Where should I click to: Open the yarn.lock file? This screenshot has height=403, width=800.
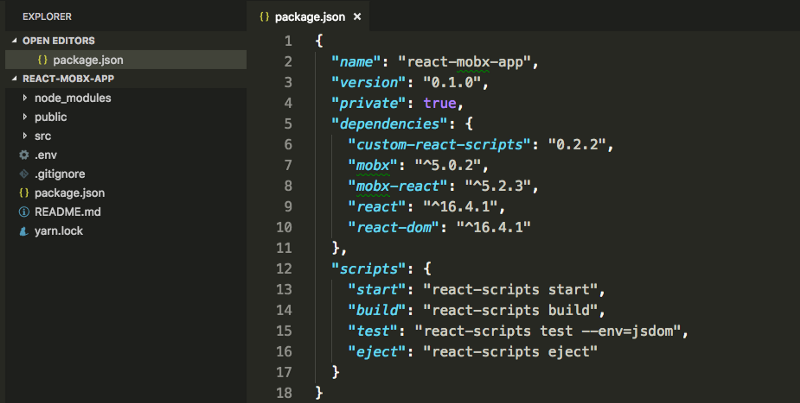click(58, 231)
